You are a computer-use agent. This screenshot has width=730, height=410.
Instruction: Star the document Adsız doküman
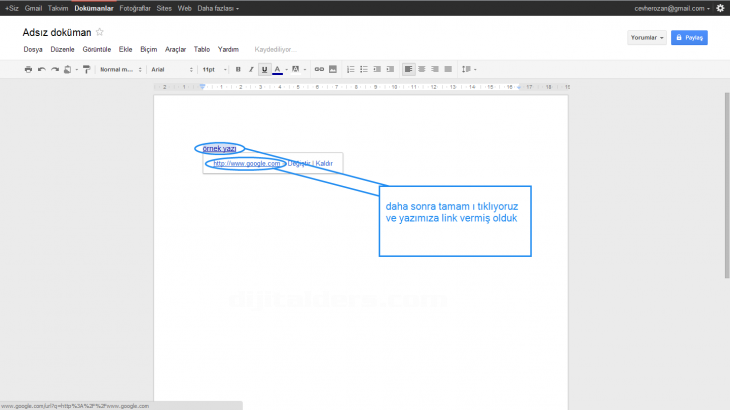tap(99, 32)
